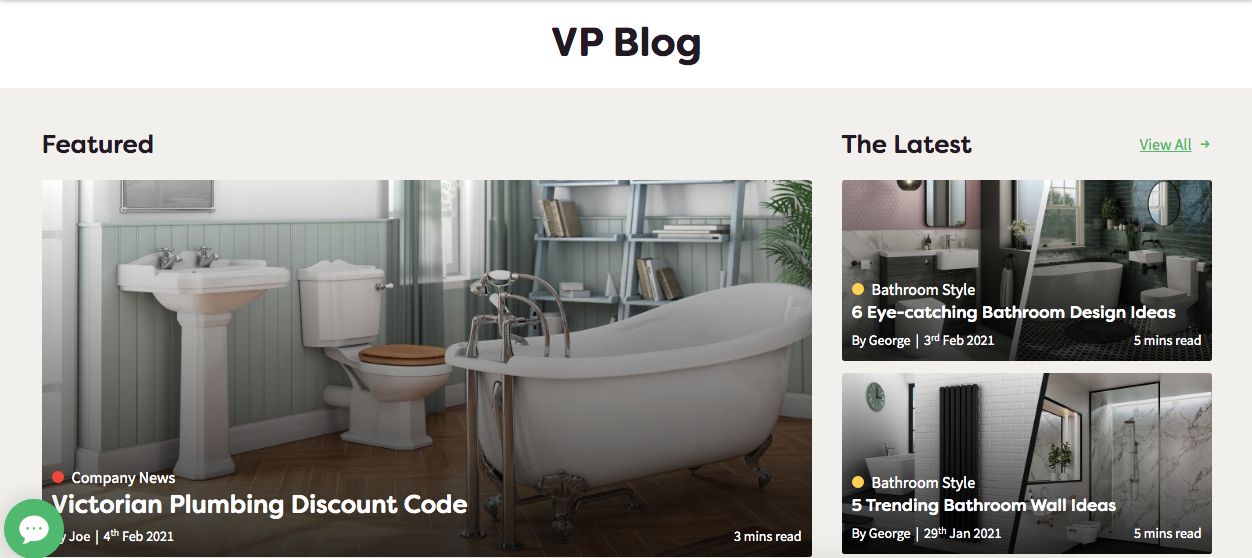Open the green live chat bubble

coord(34,528)
